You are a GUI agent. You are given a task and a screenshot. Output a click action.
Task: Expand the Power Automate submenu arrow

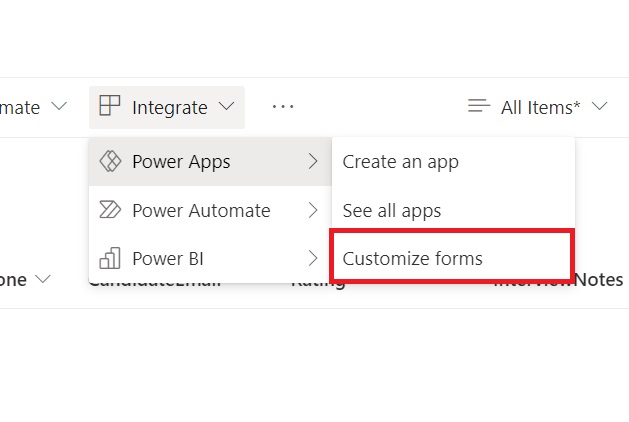pyautogui.click(x=313, y=210)
